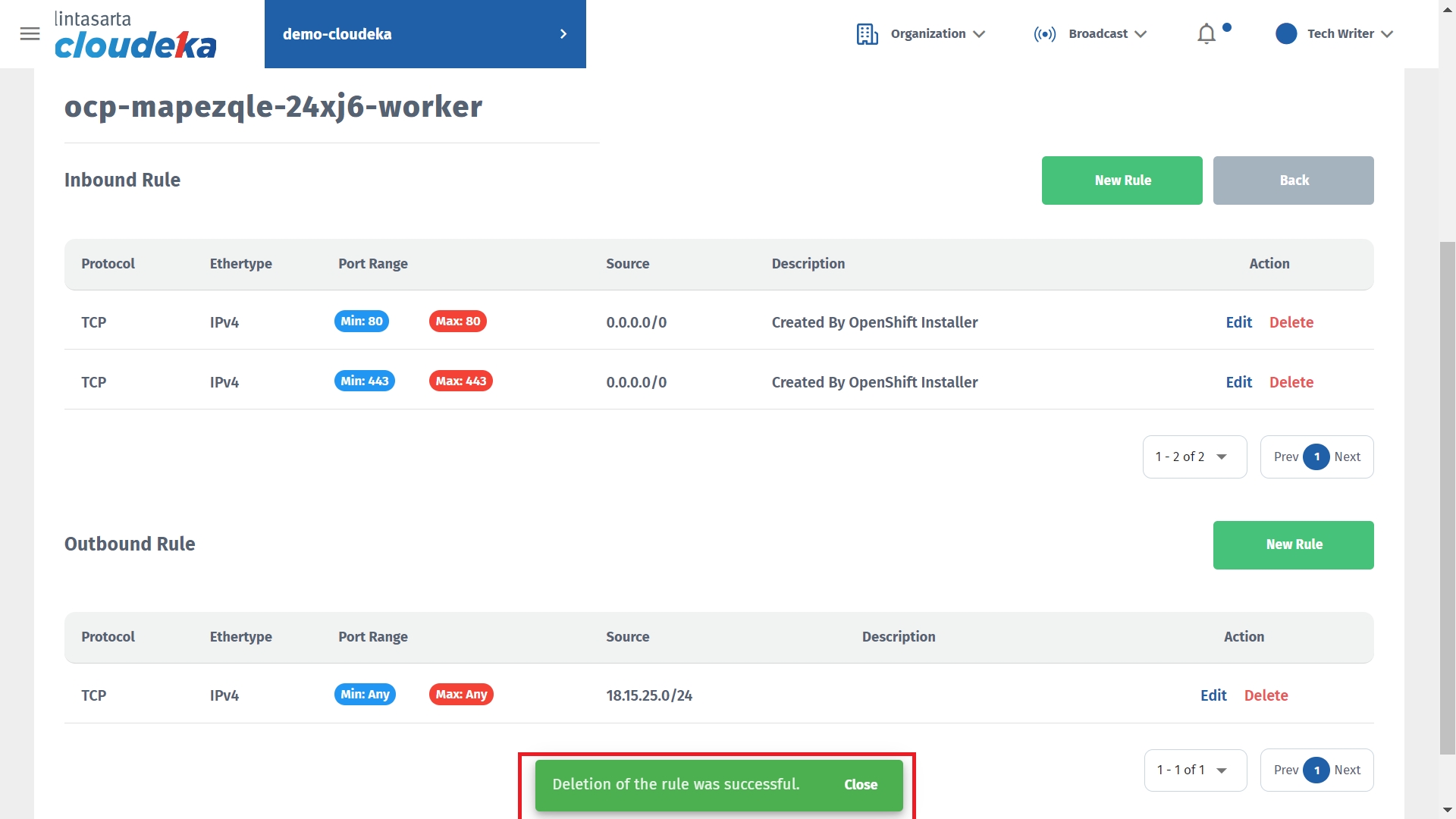Open inbound rows-per-page dropdown 1 - 2 of 2
1456x819 pixels.
[1194, 457]
